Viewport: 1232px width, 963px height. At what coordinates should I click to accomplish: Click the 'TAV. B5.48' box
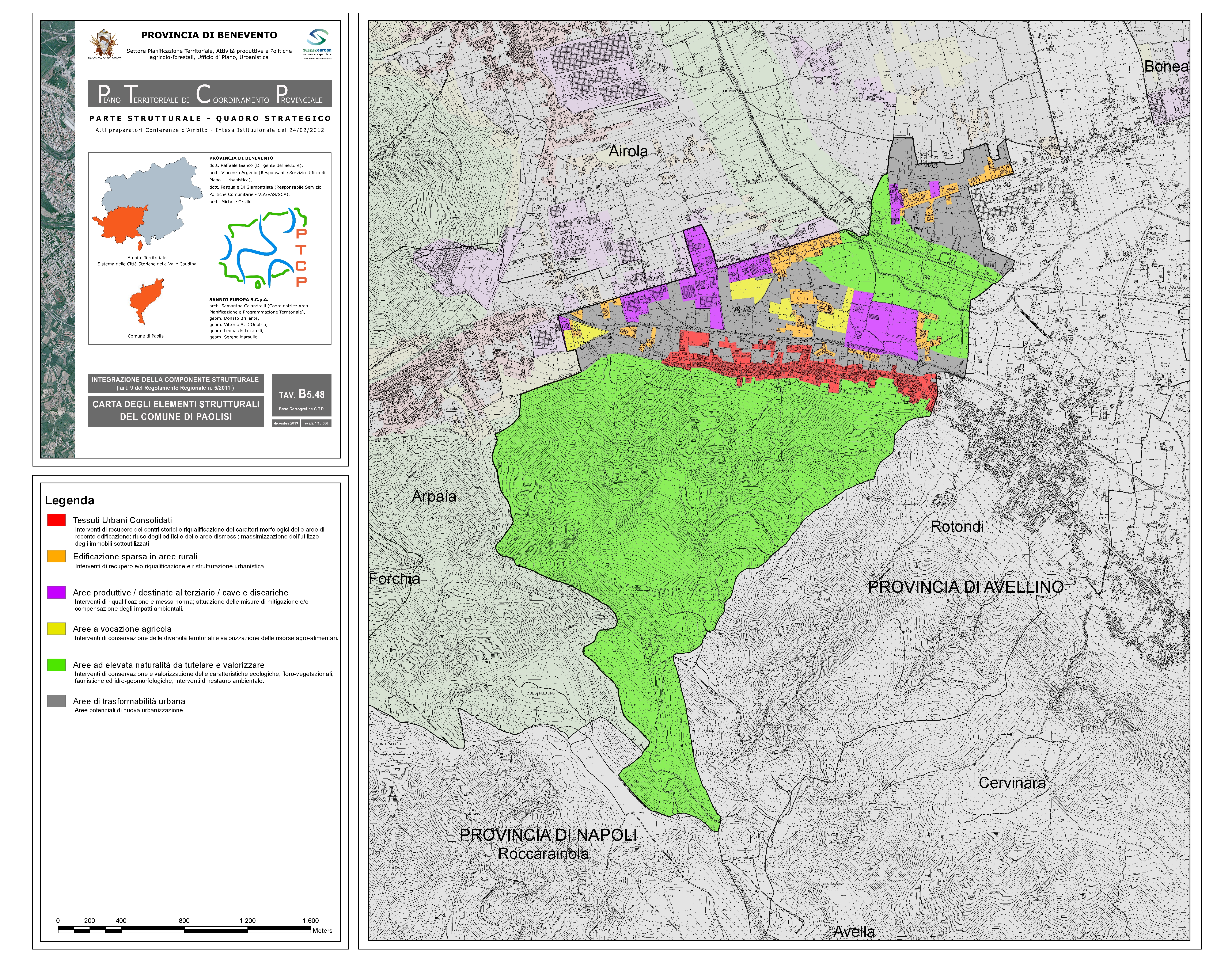tap(302, 395)
